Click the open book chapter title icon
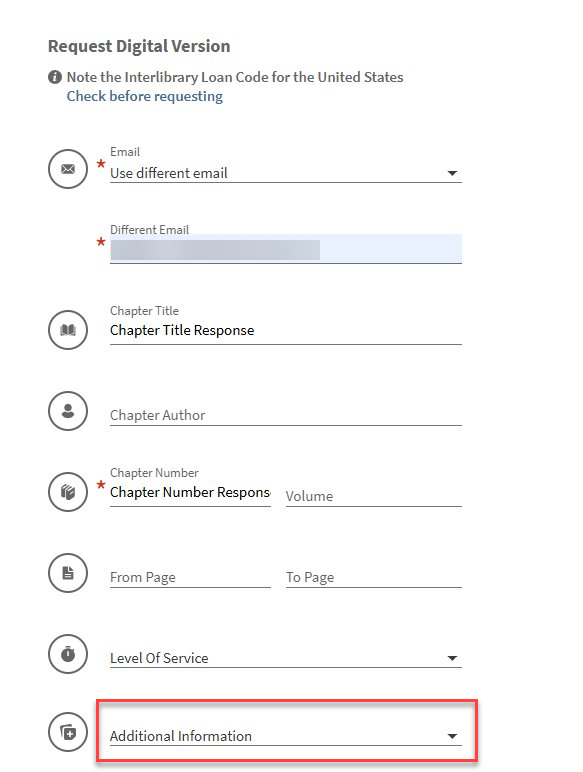 point(68,330)
